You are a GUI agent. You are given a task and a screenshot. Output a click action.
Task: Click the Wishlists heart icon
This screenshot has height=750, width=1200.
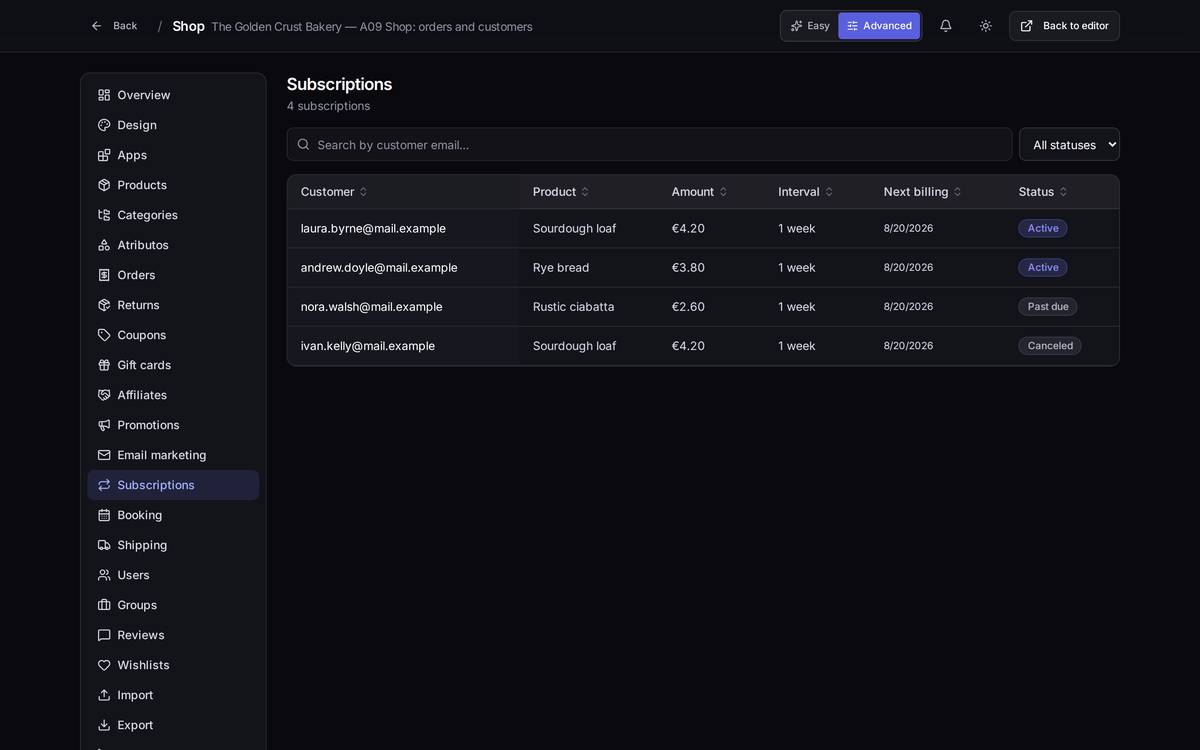(104, 665)
